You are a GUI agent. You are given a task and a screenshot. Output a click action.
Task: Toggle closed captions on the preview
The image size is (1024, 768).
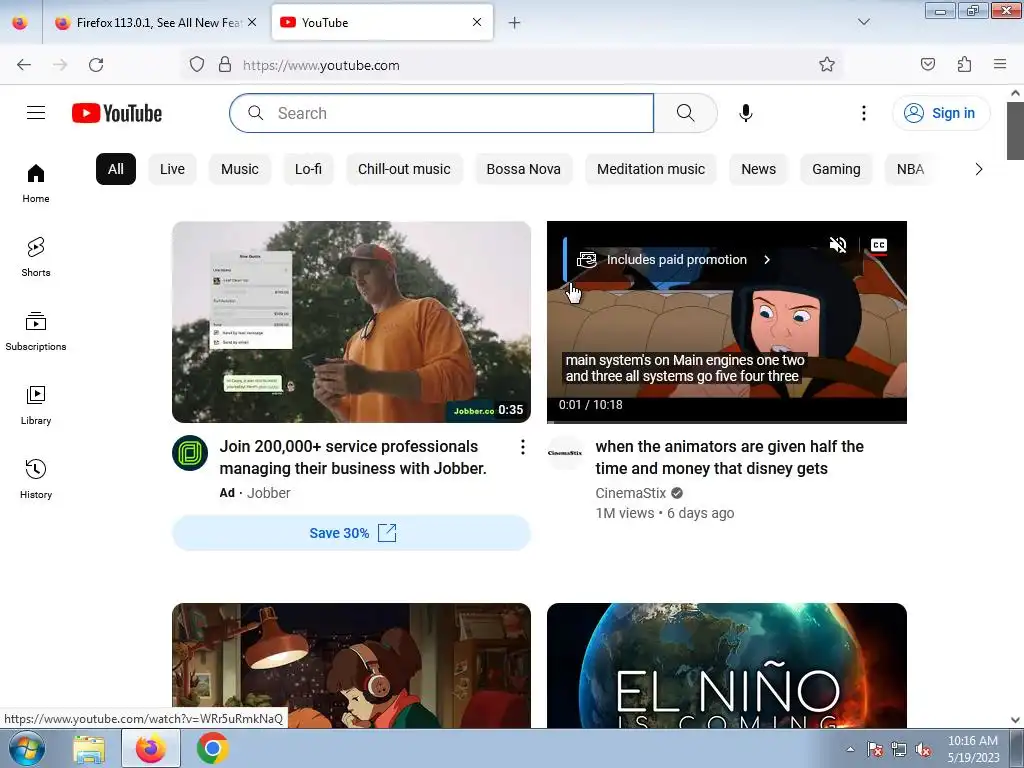point(879,246)
